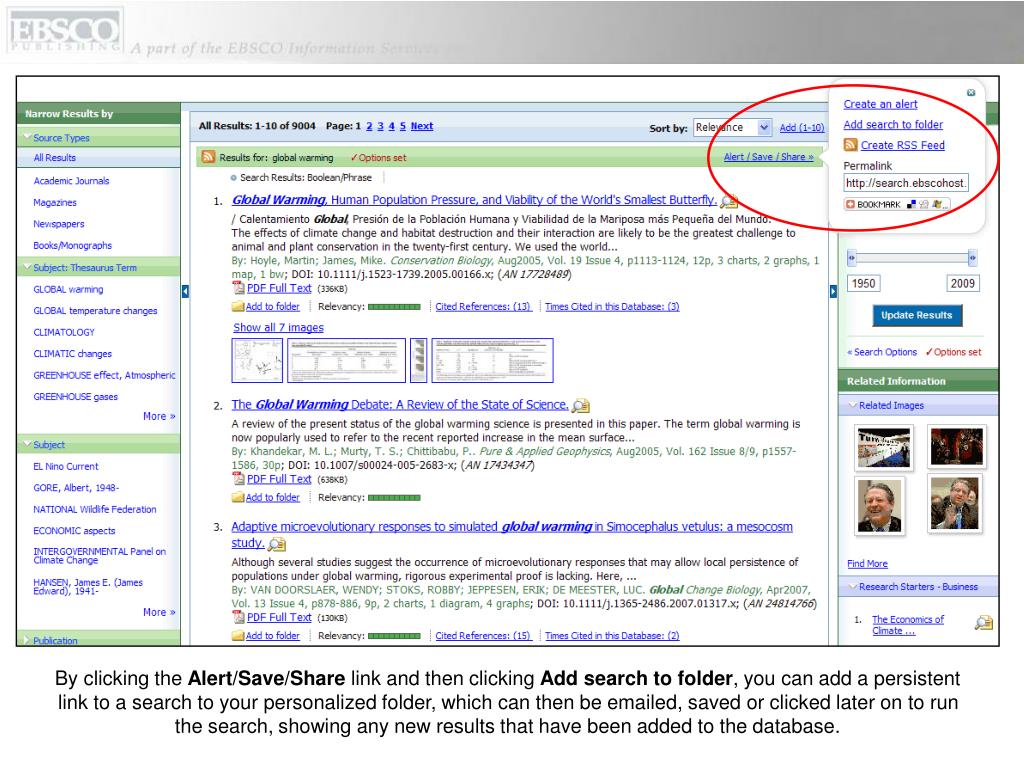
Task: Collapse the Subject: Thesaurus Term section
Action: click(27, 267)
